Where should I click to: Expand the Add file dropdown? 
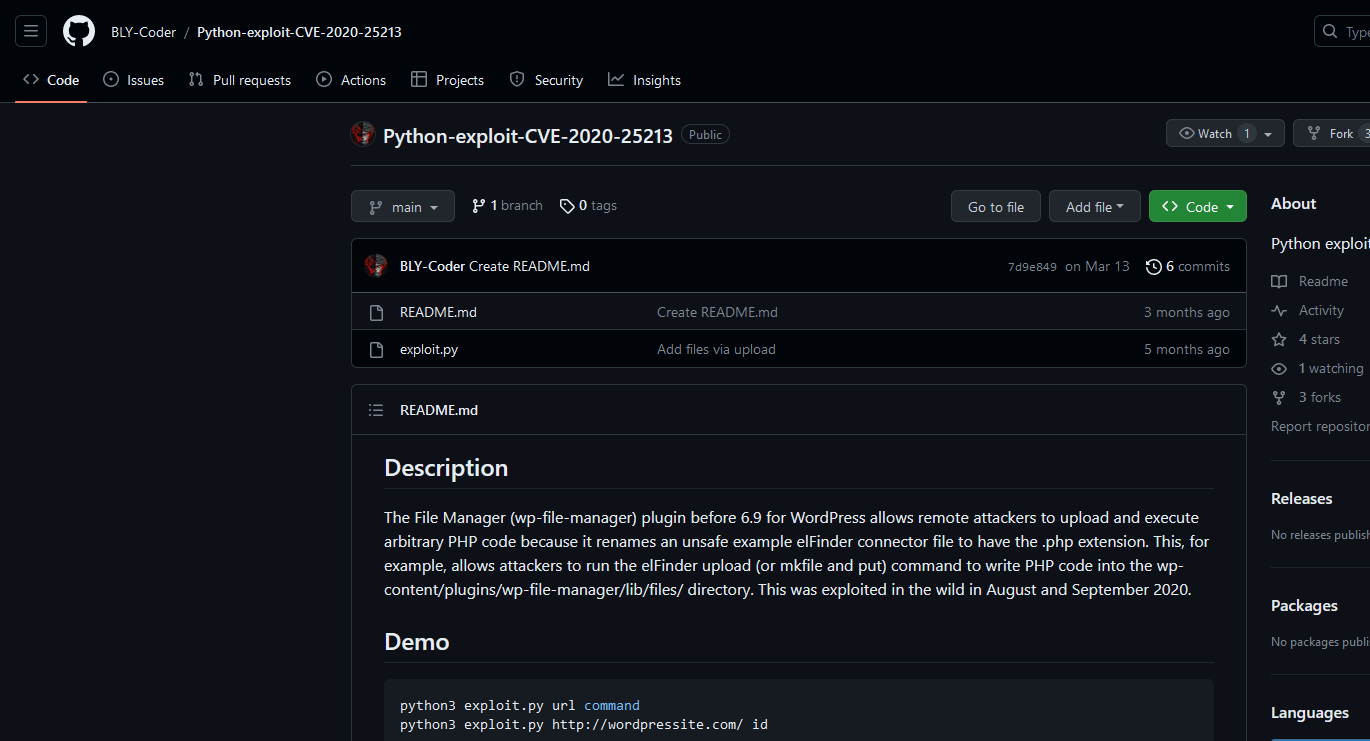click(1095, 207)
